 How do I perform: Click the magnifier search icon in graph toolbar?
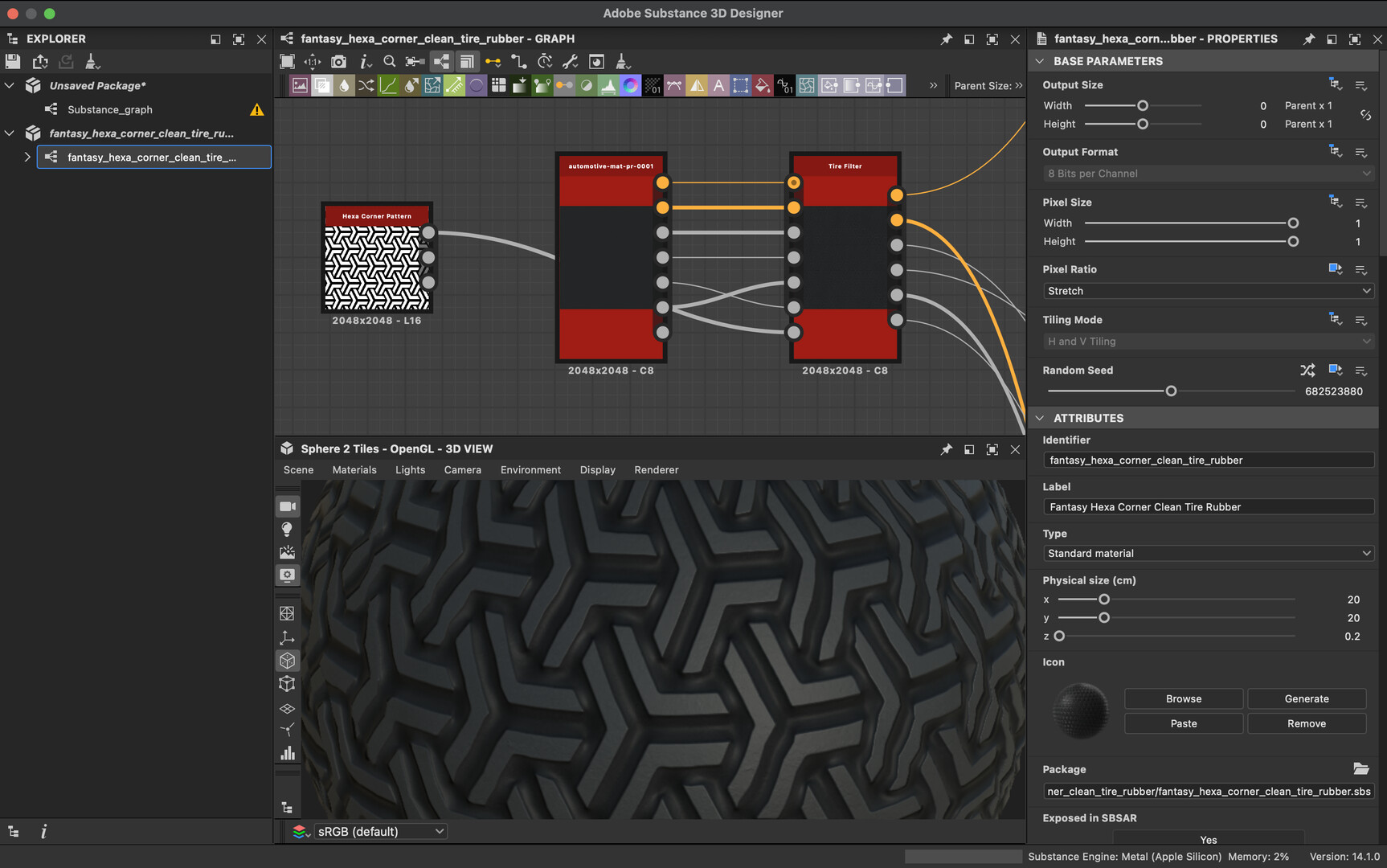point(390,62)
